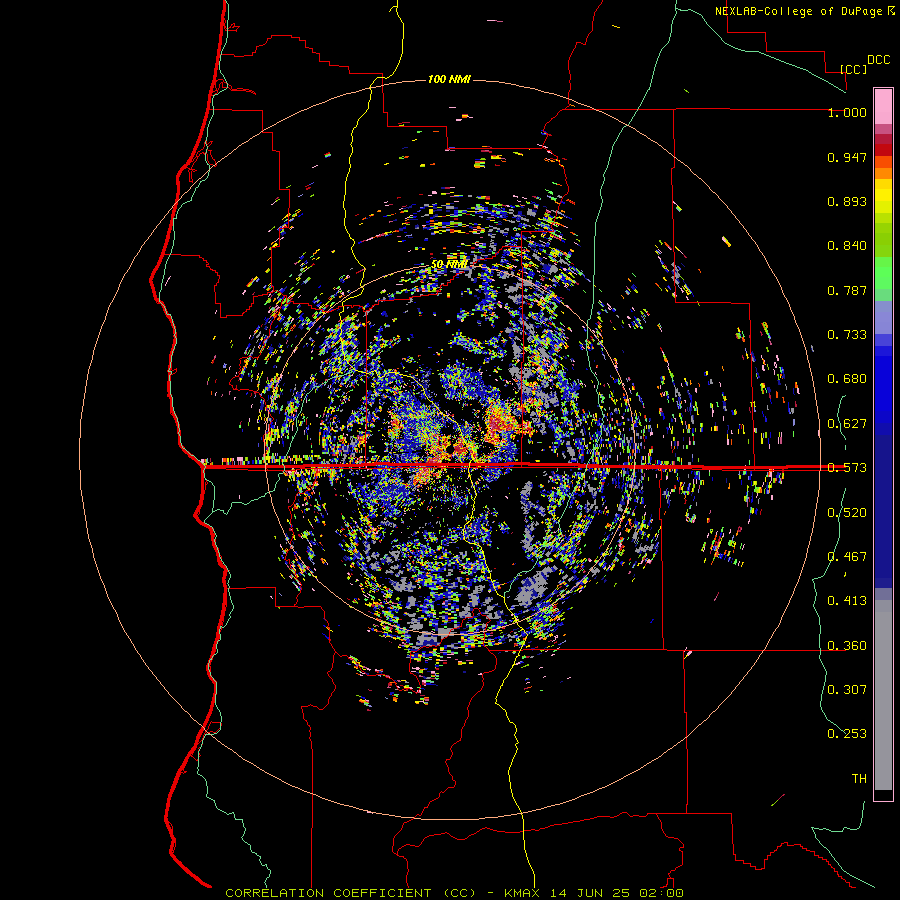900x900 pixels.
Task: Click the 100 NMI range ring label
Action: 449,79
